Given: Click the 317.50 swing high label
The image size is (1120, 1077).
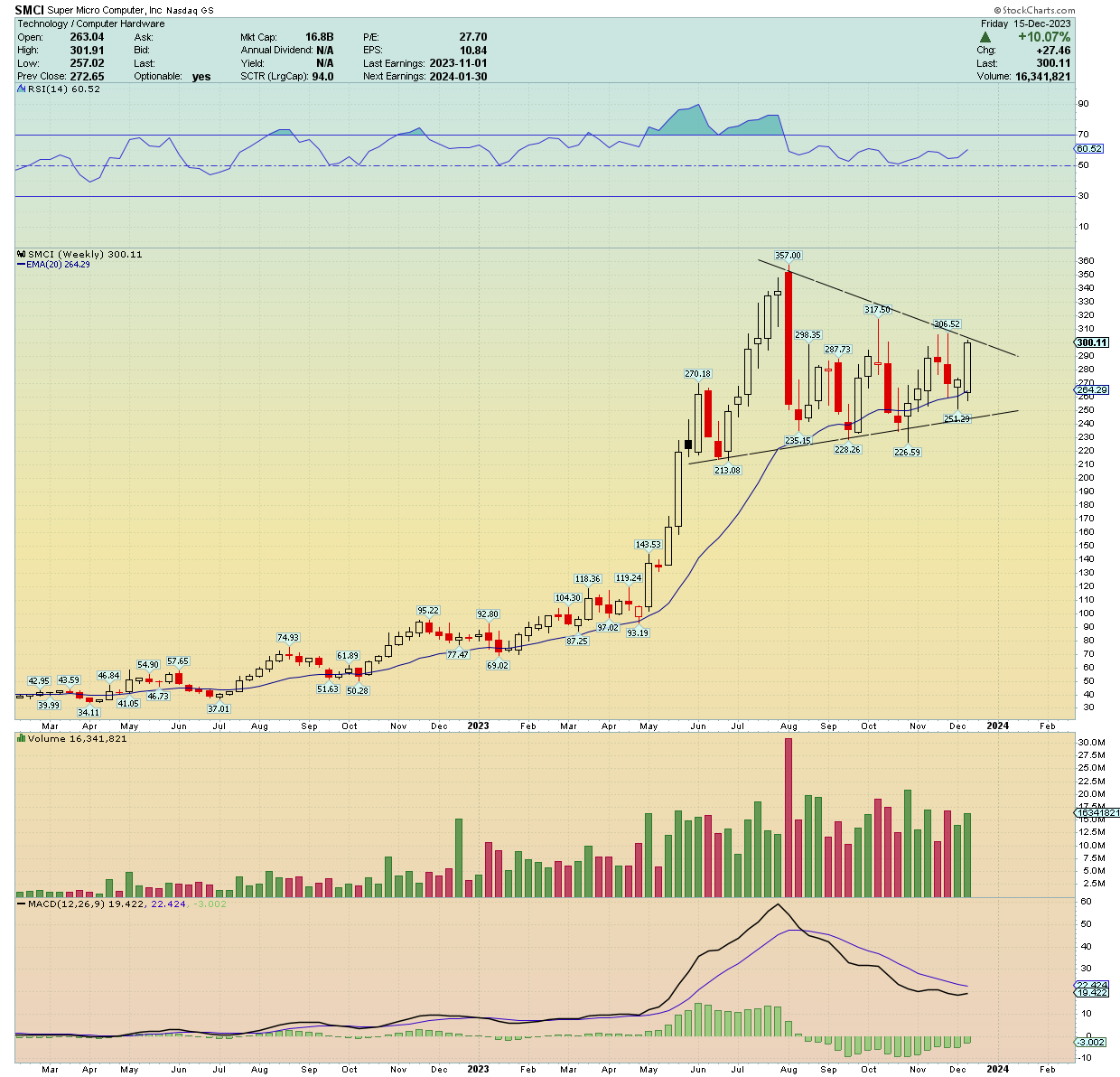Looking at the screenshot, I should tap(877, 310).
